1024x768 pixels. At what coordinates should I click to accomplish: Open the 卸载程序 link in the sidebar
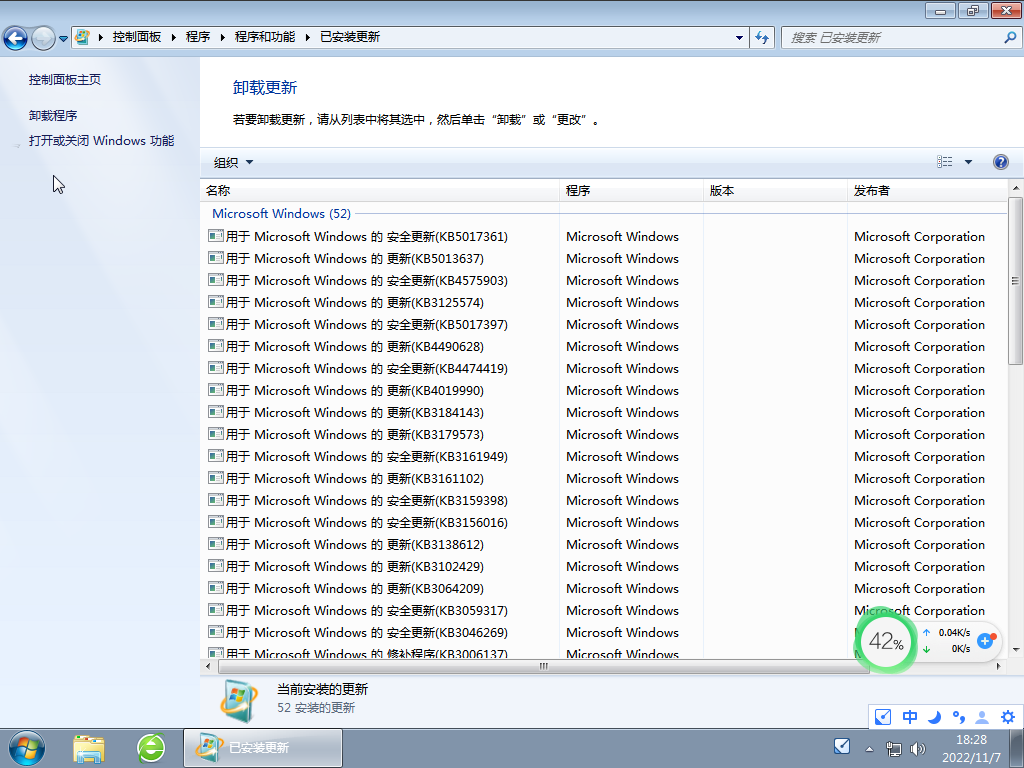[55, 114]
